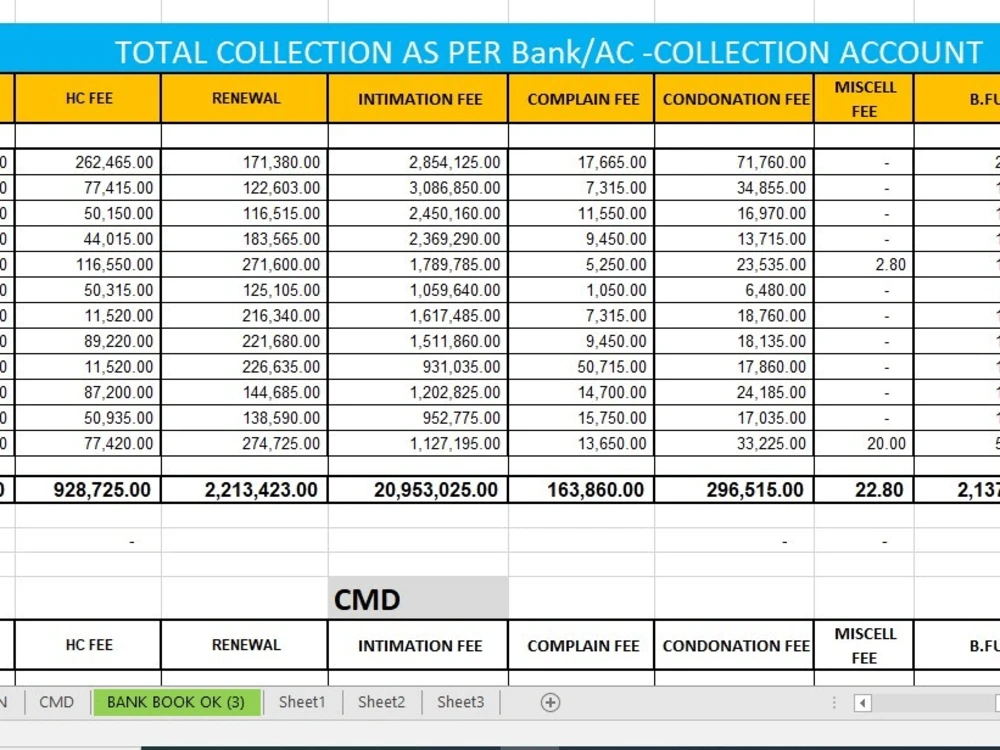Select condonation fee value 34,855.00
The image size is (1000, 750).
735,188
